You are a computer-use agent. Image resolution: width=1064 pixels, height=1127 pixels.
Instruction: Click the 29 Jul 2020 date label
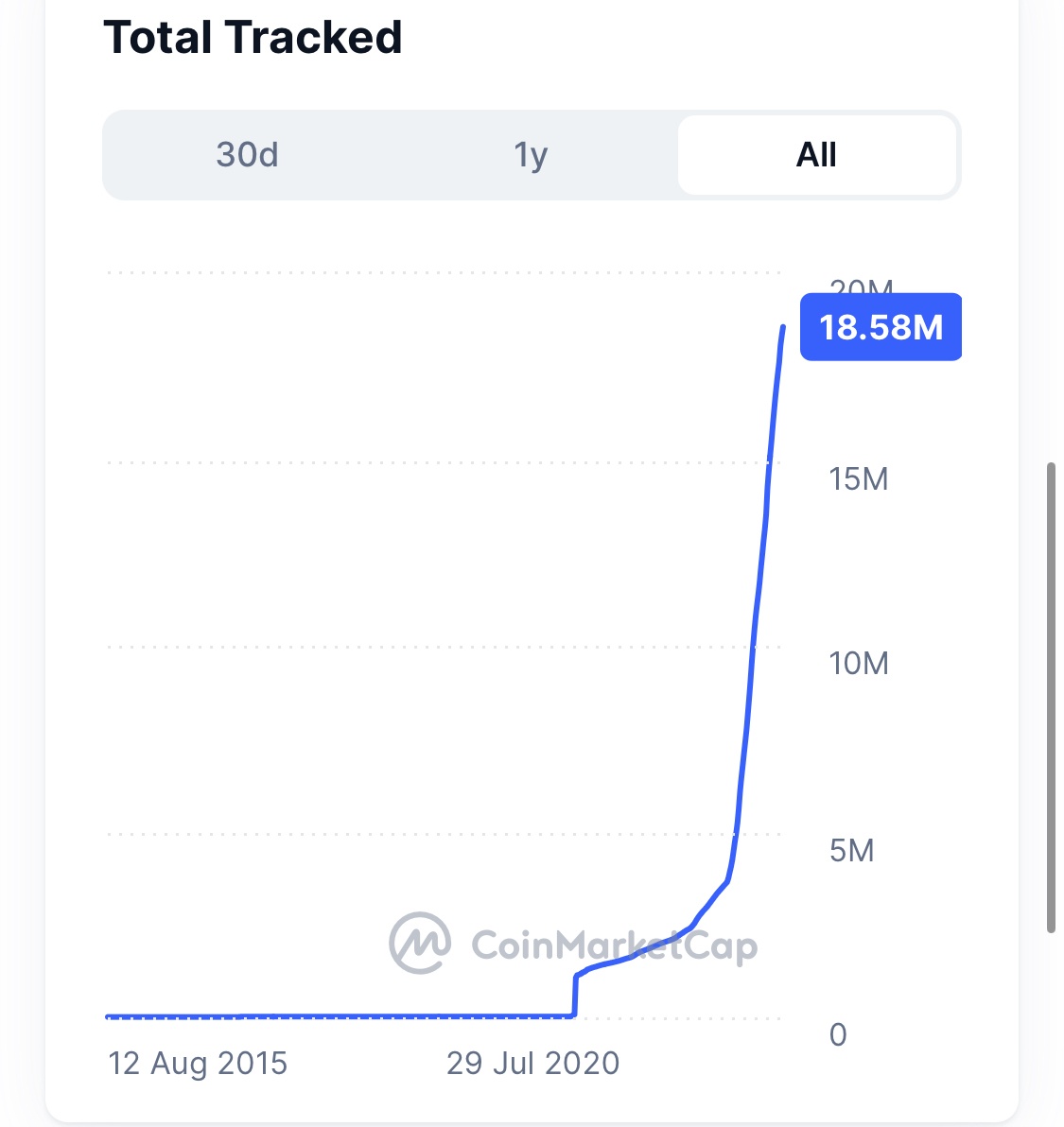[532, 1063]
